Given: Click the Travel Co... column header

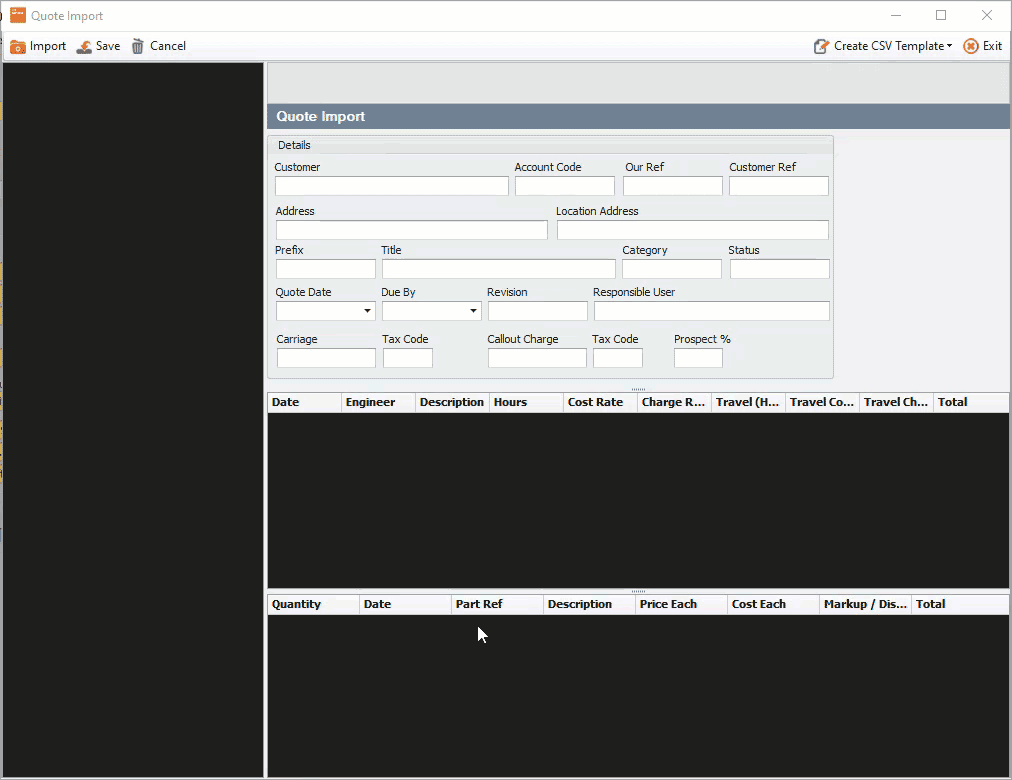Looking at the screenshot, I should [x=822, y=402].
